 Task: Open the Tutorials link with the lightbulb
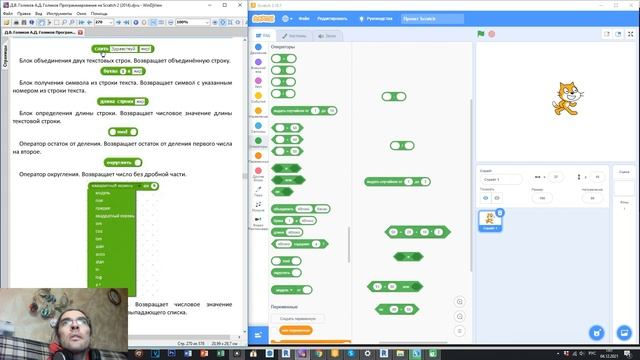[x=376, y=19]
